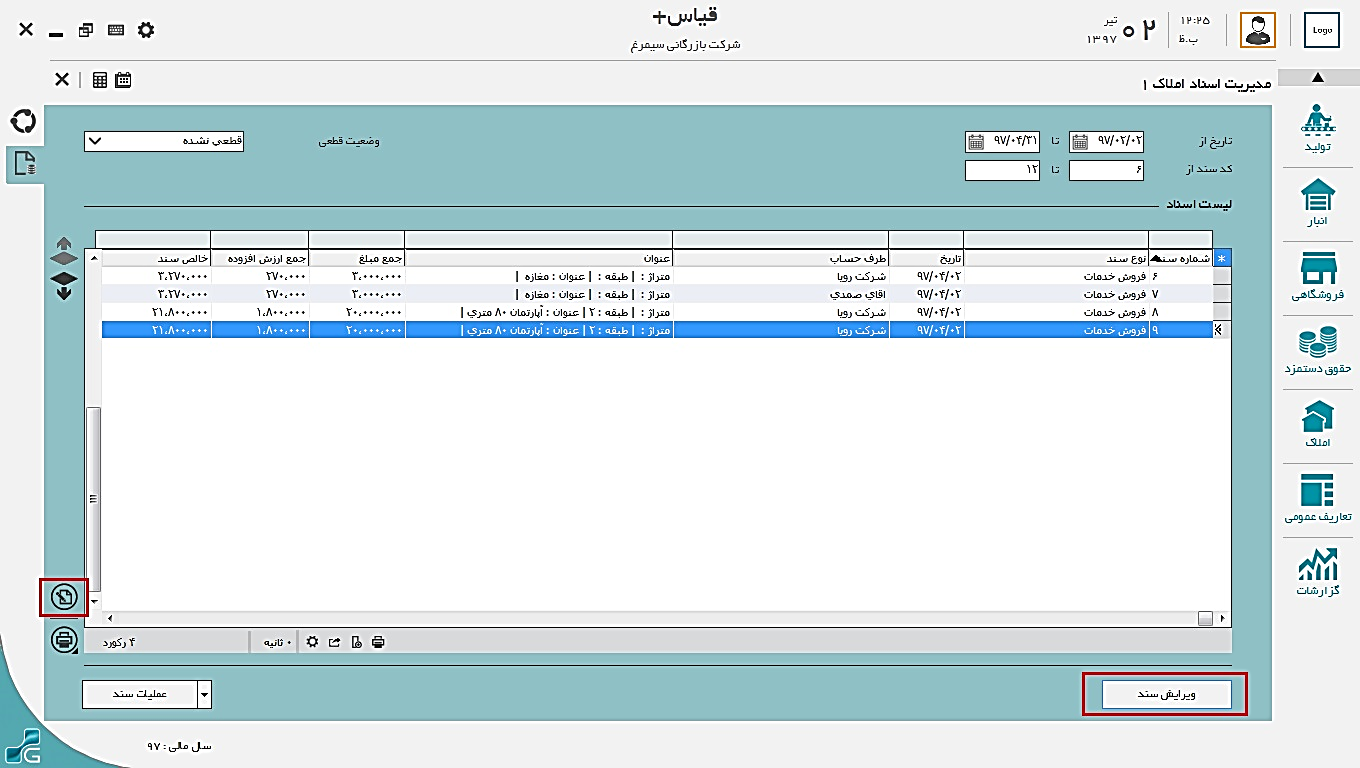Open the on-screen keyboard icon
The width and height of the screenshot is (1360, 768).
coord(116,30)
